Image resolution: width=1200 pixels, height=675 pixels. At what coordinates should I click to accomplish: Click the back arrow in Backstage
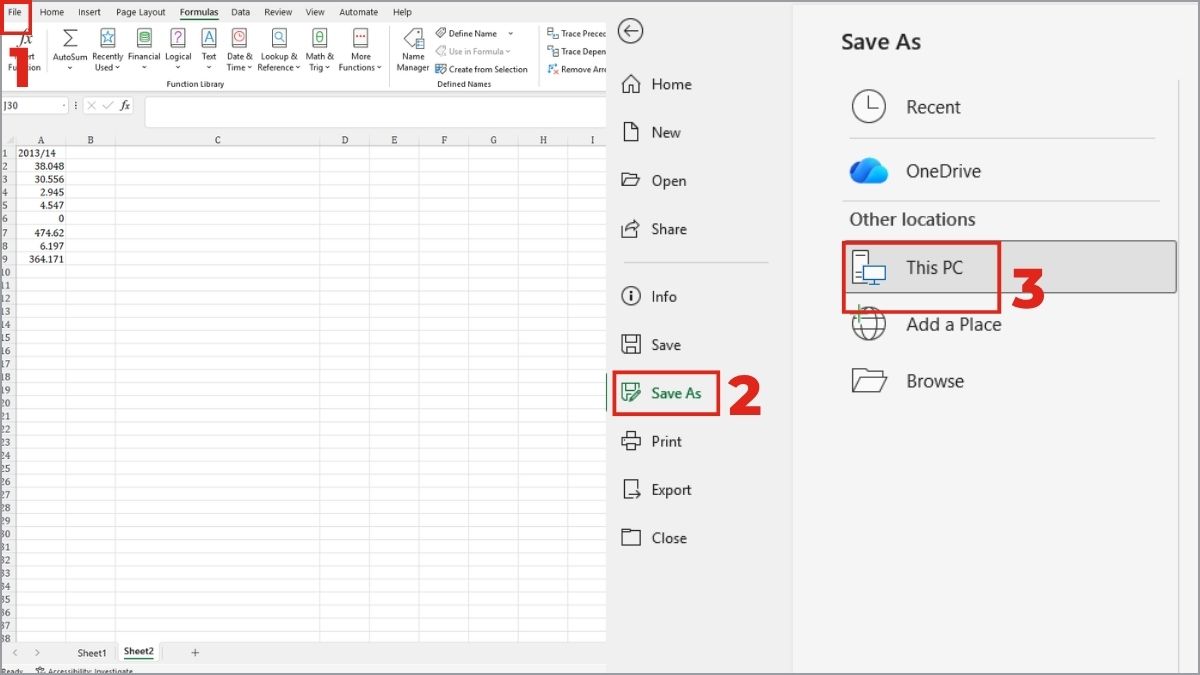pyautogui.click(x=630, y=32)
